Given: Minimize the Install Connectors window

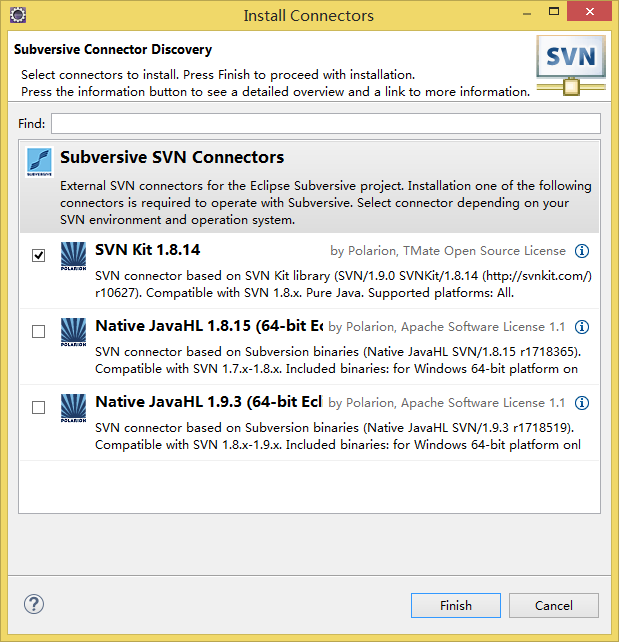Looking at the screenshot, I should [527, 14].
